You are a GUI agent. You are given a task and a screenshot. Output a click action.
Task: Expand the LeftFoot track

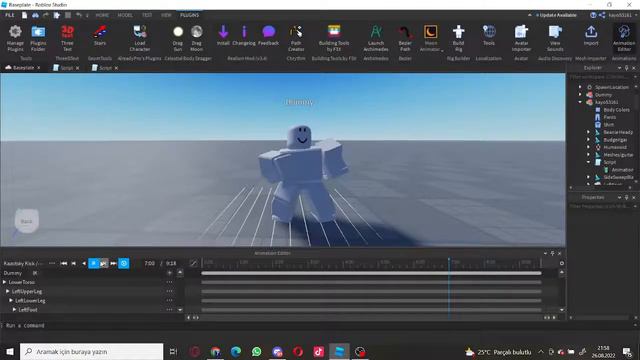[x=14, y=310]
